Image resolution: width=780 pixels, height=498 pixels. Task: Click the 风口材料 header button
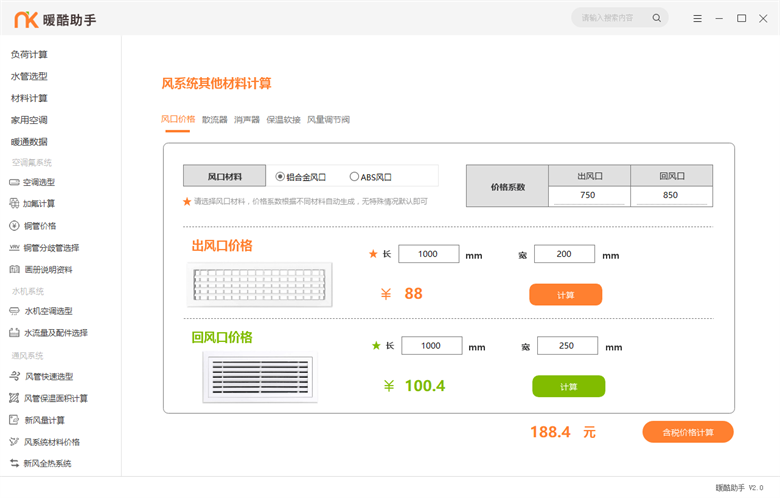point(224,176)
